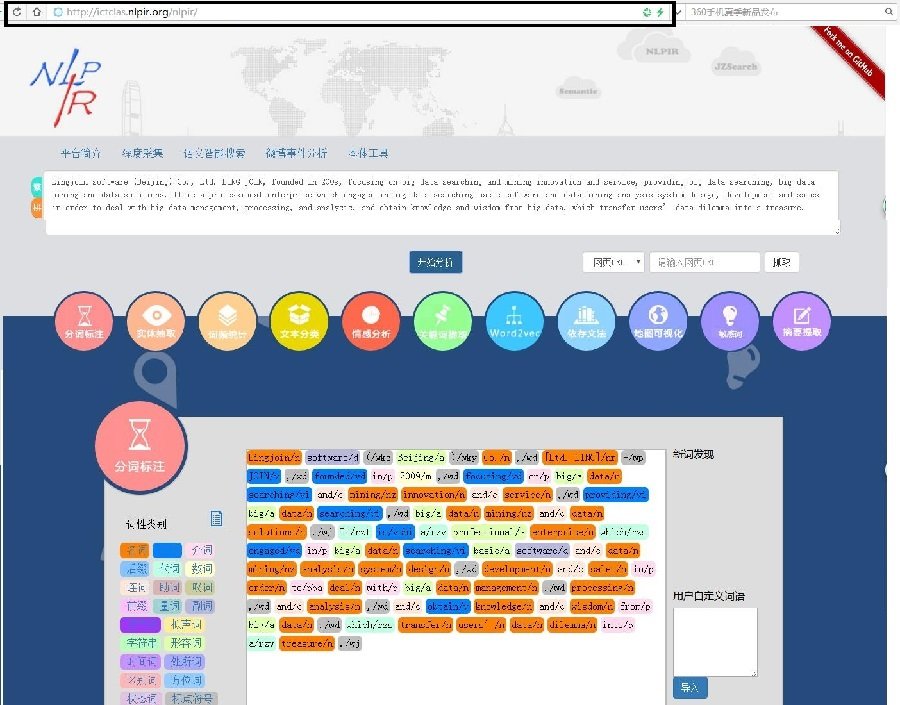This screenshot has width=900, height=705.
Task: Click the green refresh icon in the address bar
Action: point(647,12)
